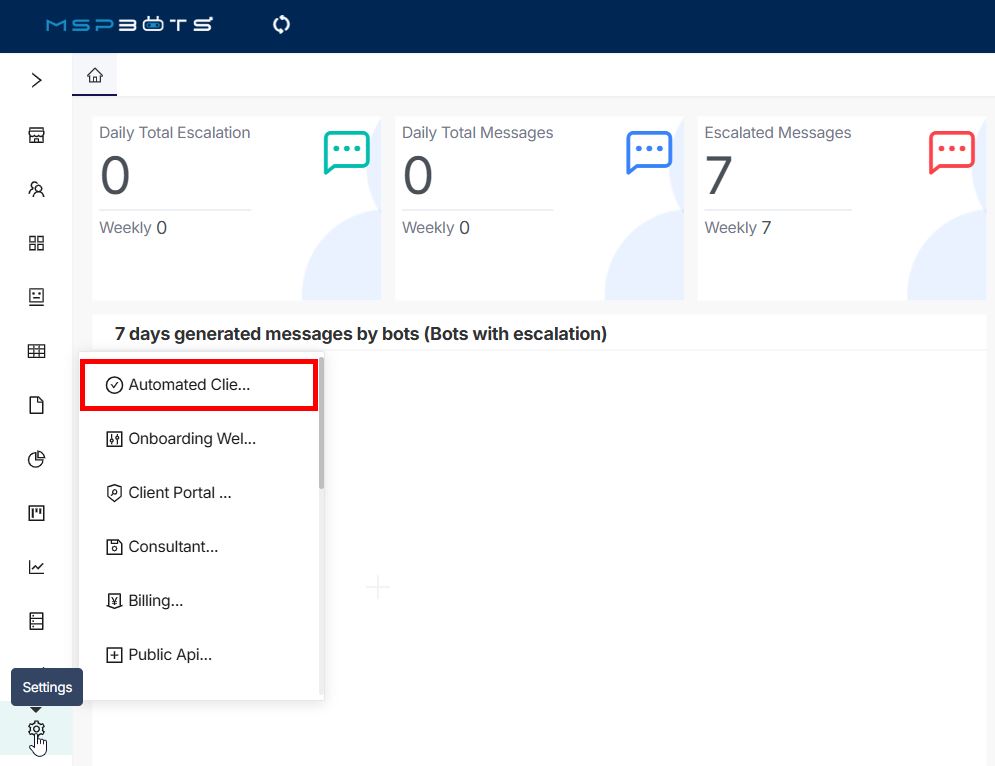The image size is (995, 766).
Task: Select the trend line chart icon in the sidebar
Action: (37, 567)
